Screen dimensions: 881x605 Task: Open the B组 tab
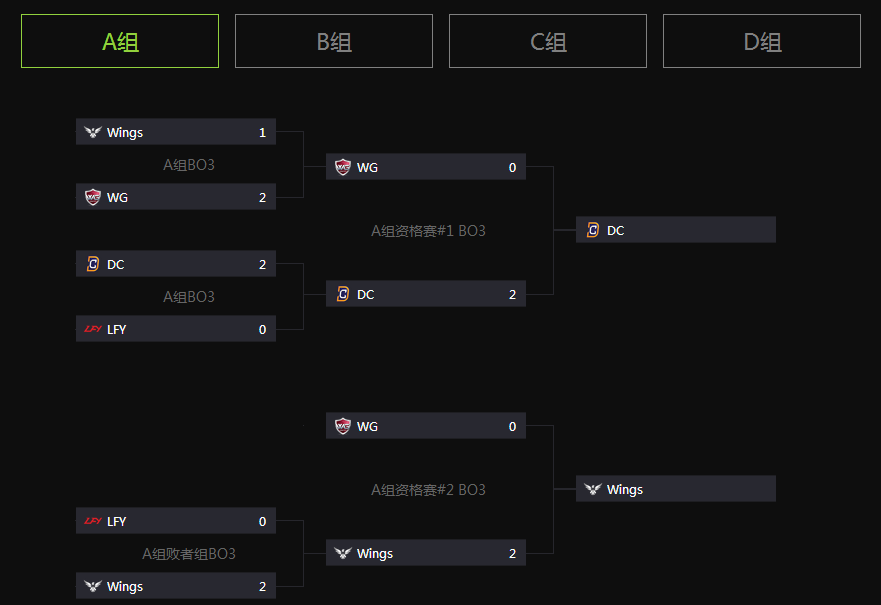[x=334, y=41]
